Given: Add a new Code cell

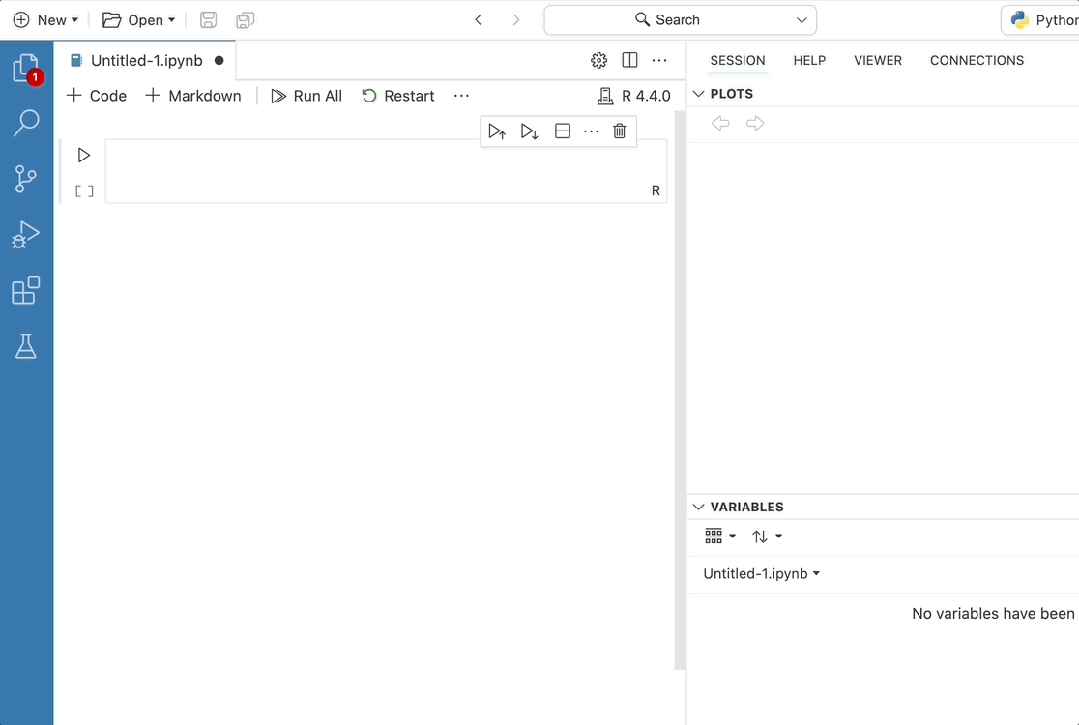Looking at the screenshot, I should 96,96.
